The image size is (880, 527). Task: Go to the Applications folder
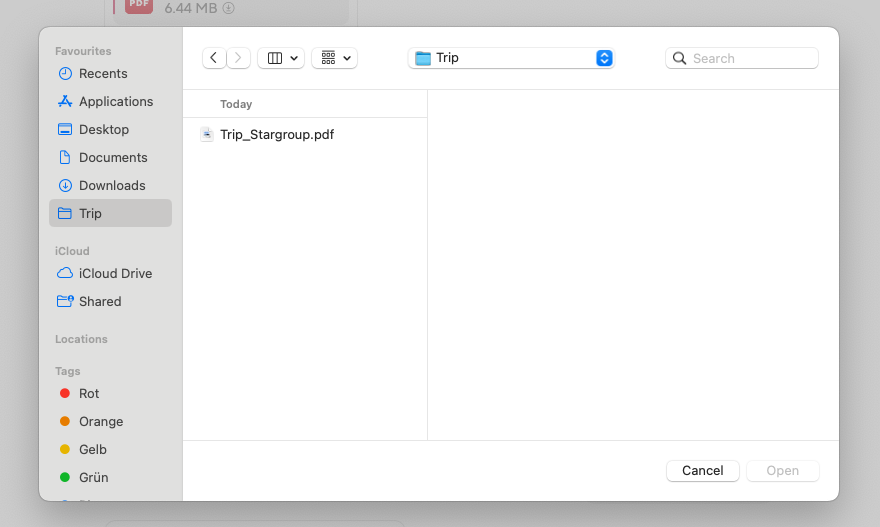click(x=115, y=101)
